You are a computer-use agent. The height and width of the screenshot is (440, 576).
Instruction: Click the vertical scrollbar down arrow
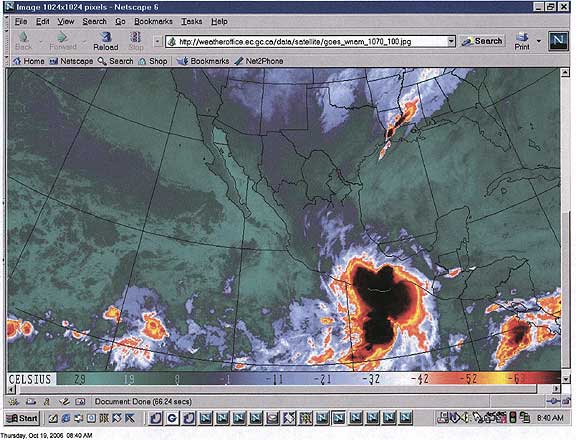click(565, 378)
